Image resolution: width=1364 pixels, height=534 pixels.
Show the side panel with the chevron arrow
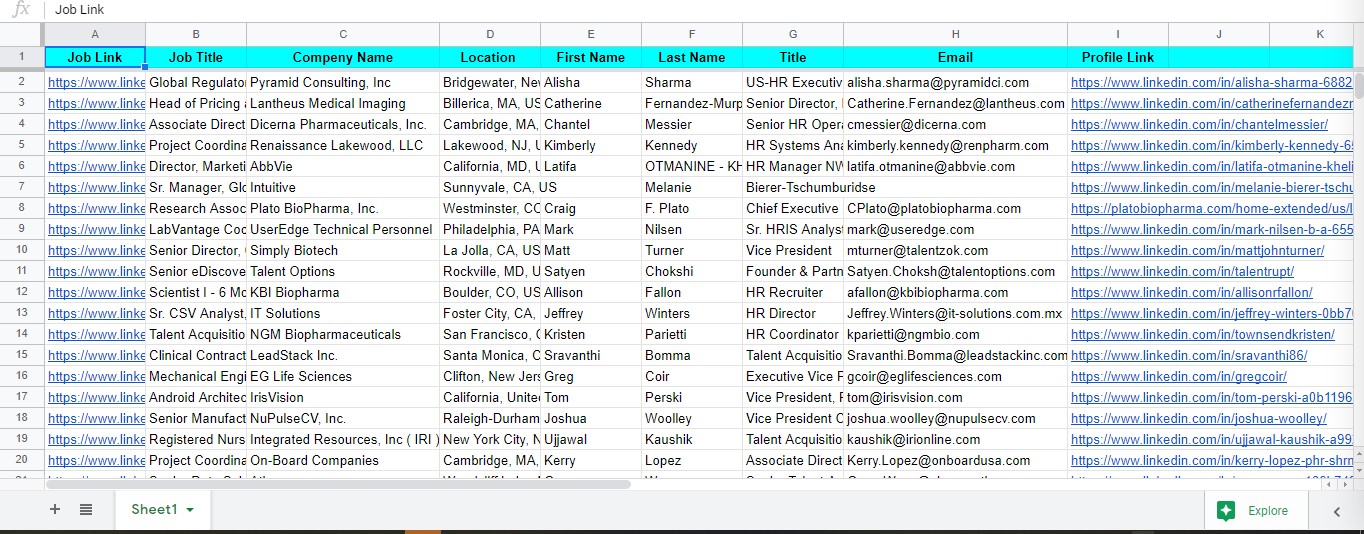1337,511
